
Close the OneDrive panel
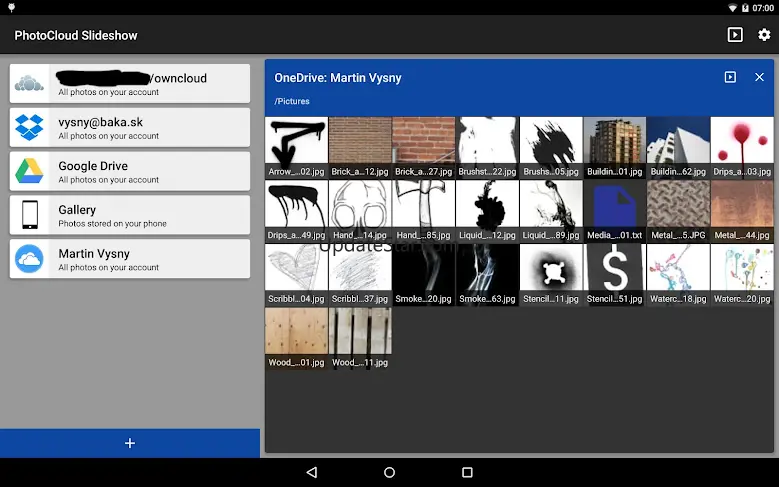759,77
